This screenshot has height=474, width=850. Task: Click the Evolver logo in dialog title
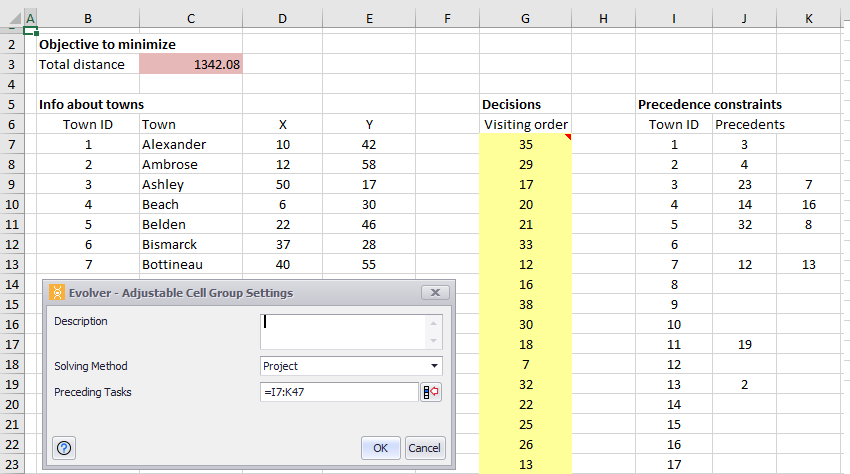(x=57, y=293)
